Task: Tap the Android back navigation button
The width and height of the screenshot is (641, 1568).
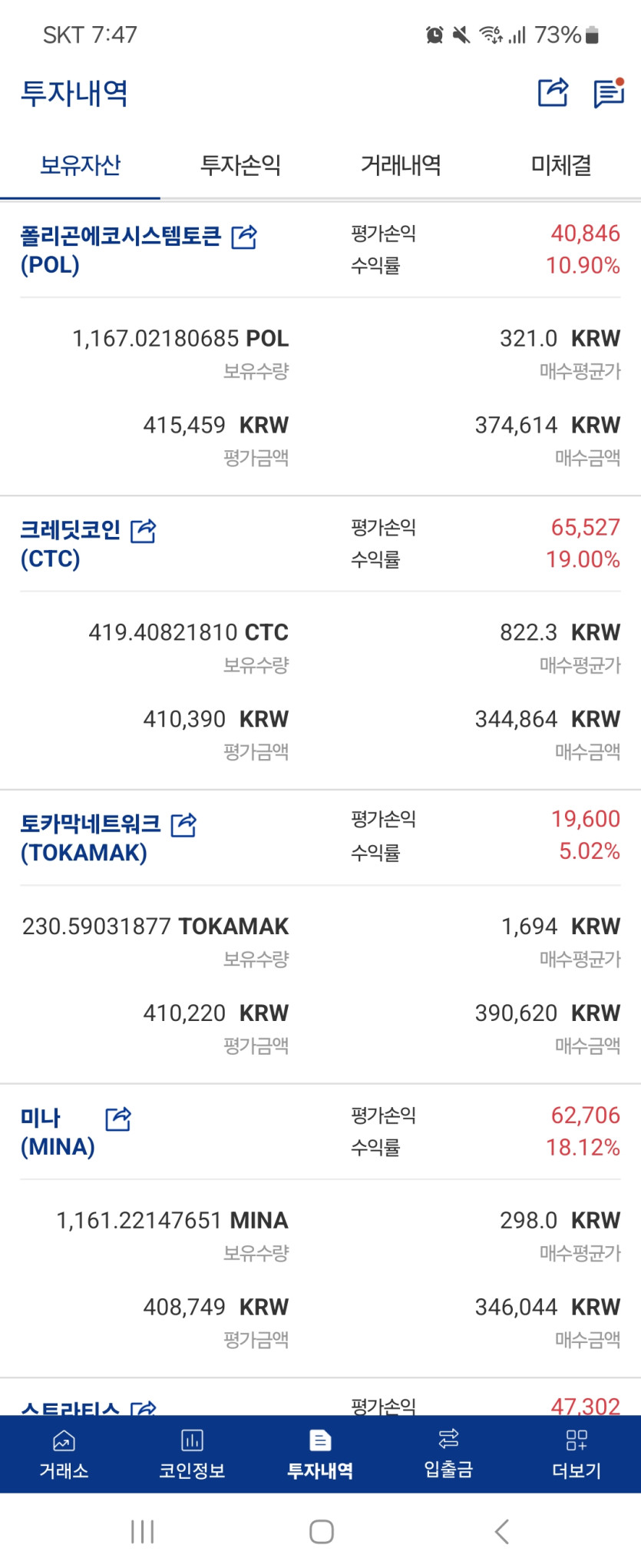Action: 501,1531
